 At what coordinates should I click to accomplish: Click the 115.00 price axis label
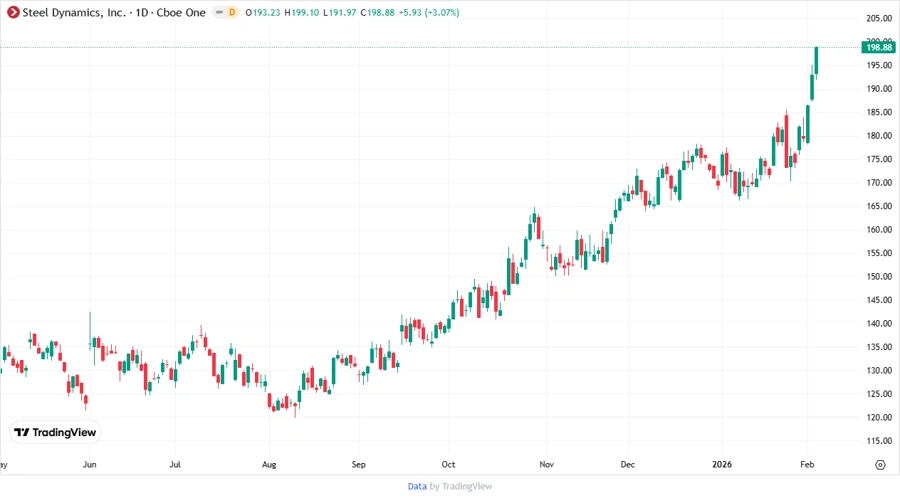[879, 441]
